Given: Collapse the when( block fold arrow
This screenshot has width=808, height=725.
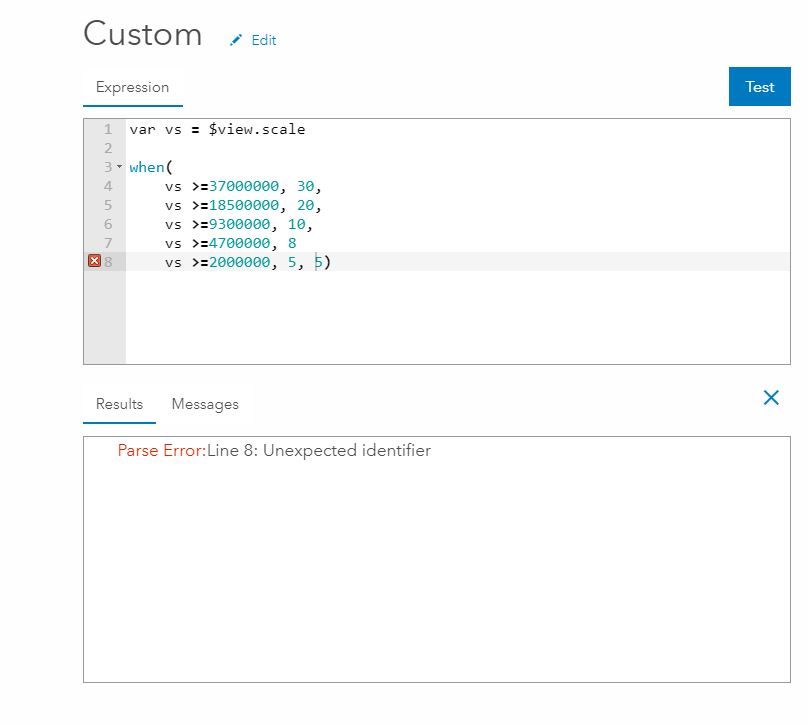Looking at the screenshot, I should click(x=120, y=167).
